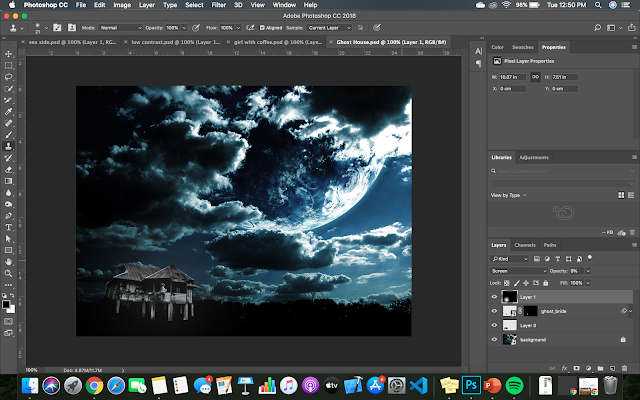Open the clone stamp Opacity slider dropdown
The height and width of the screenshot is (400, 640).
[x=184, y=28]
